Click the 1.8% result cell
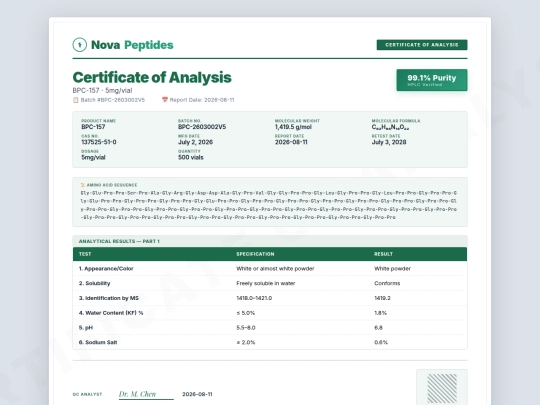The width and height of the screenshot is (540, 405). [x=381, y=313]
